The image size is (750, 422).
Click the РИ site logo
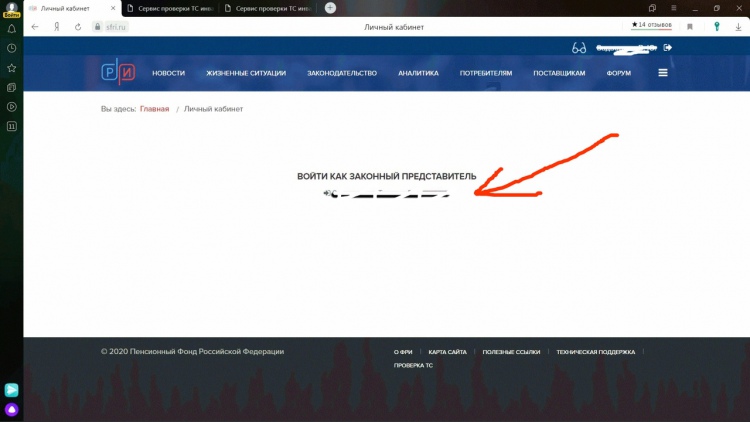pos(116,73)
